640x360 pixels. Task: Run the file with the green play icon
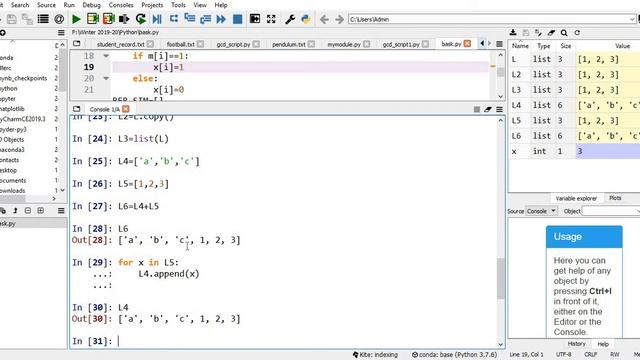(x=76, y=19)
